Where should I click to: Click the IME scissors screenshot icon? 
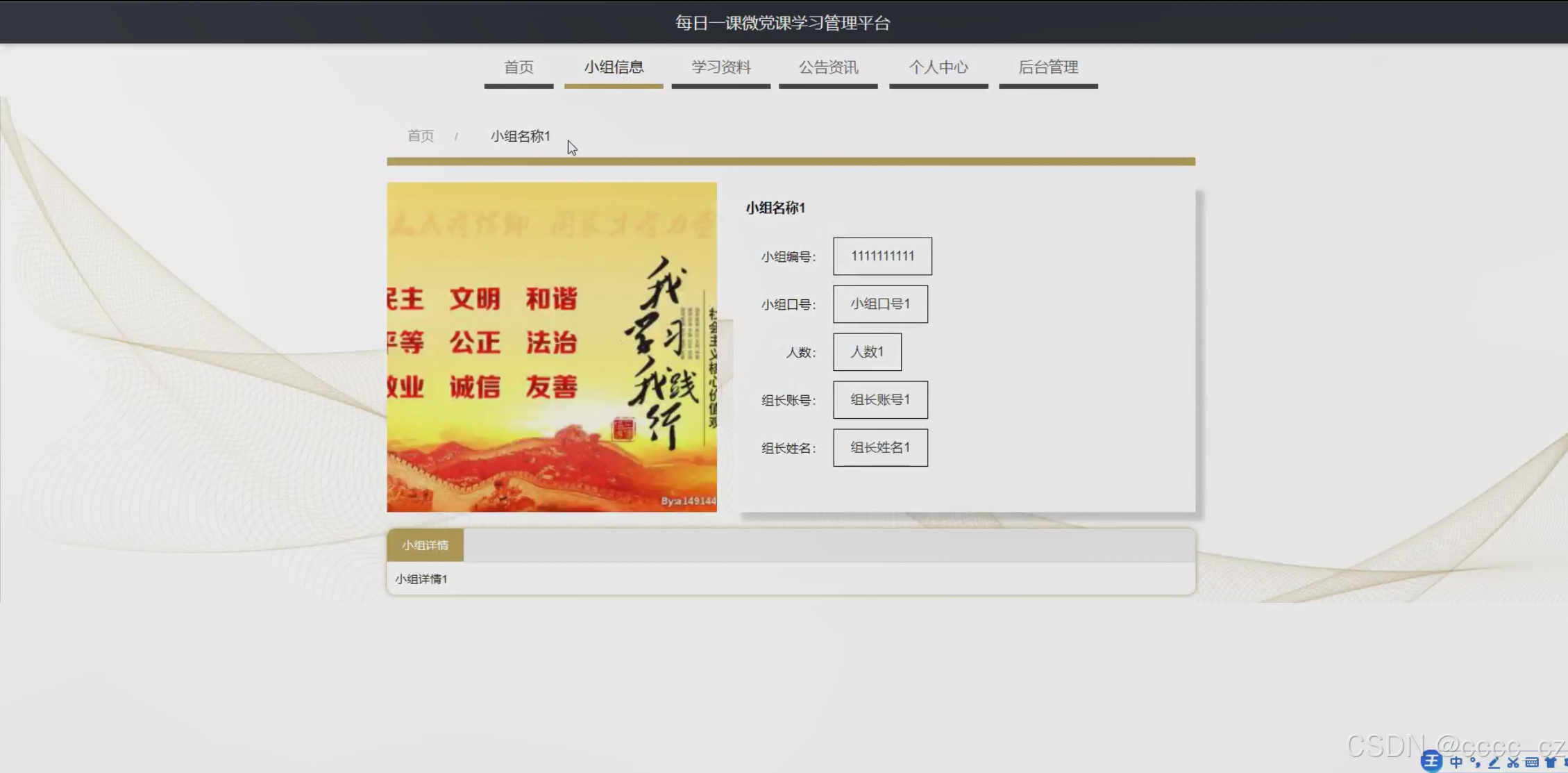pyautogui.click(x=1513, y=762)
